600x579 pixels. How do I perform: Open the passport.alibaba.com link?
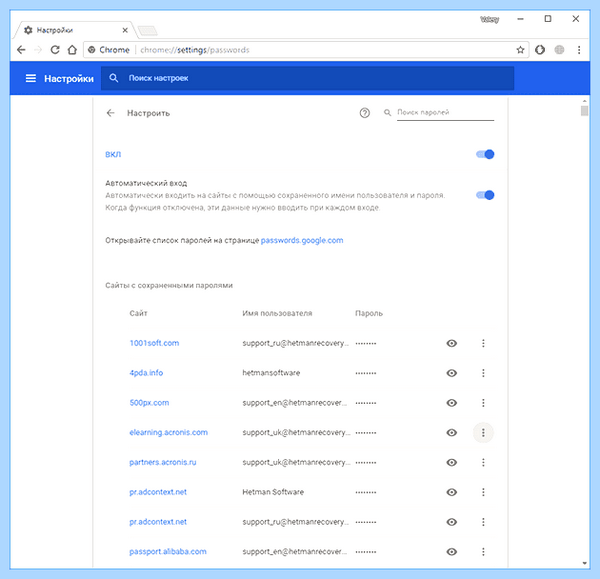coord(168,552)
